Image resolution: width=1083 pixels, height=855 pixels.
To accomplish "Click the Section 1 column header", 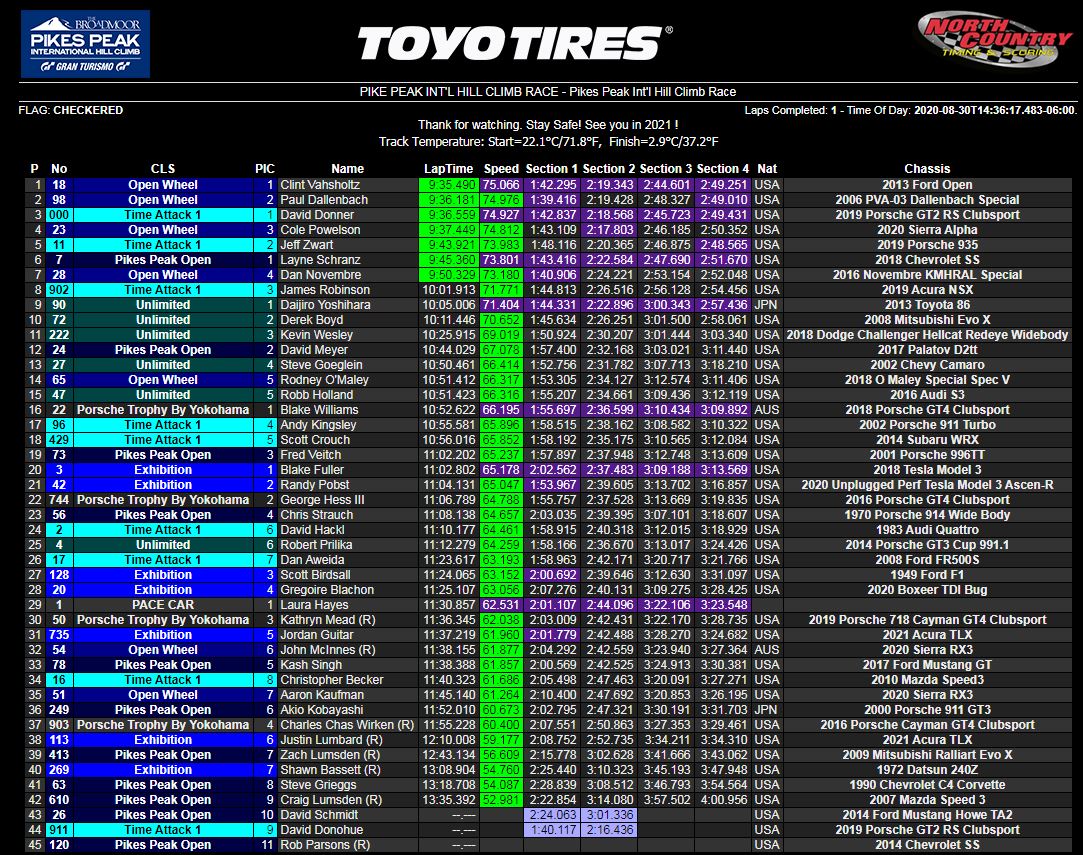I will click(553, 168).
